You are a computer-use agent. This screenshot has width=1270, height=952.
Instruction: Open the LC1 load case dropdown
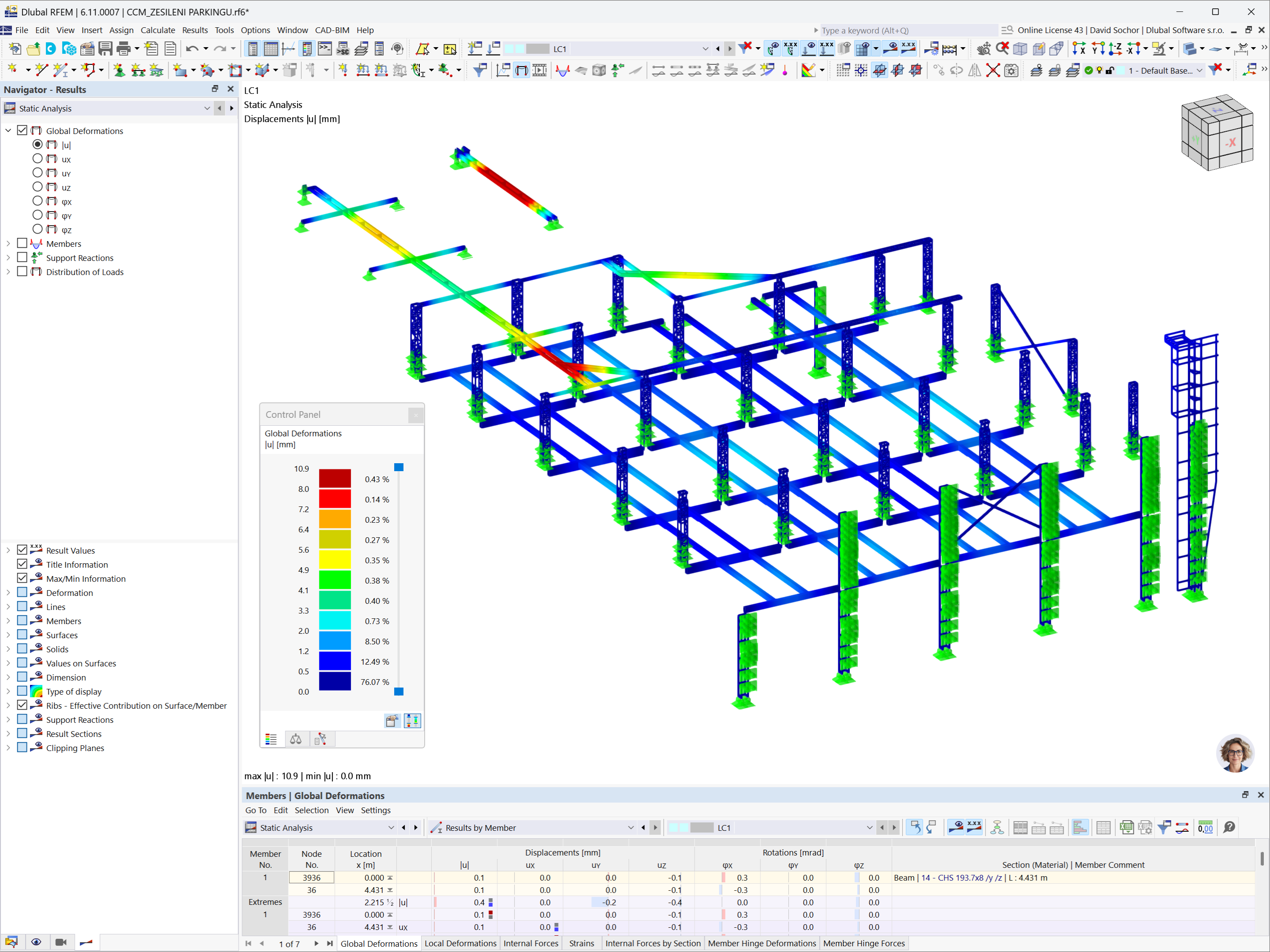tap(705, 49)
